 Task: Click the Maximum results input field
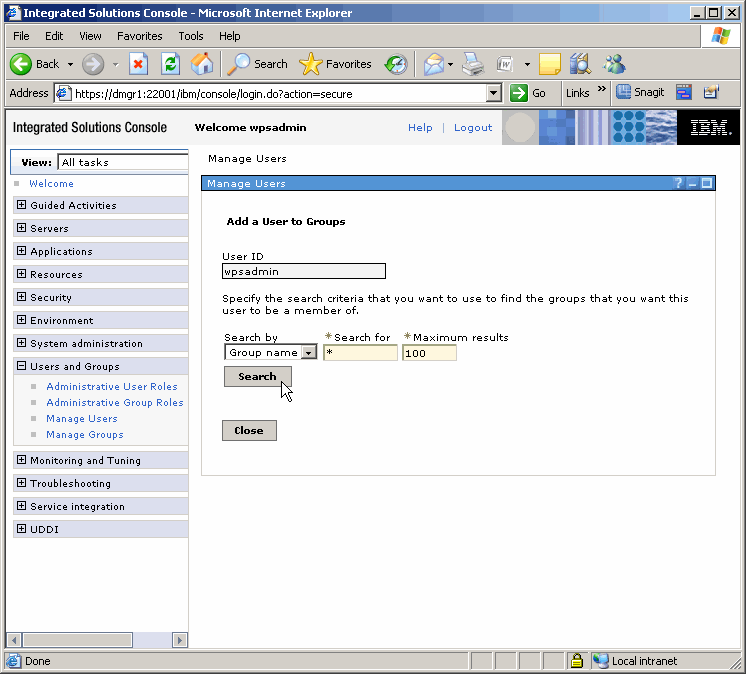(x=429, y=353)
